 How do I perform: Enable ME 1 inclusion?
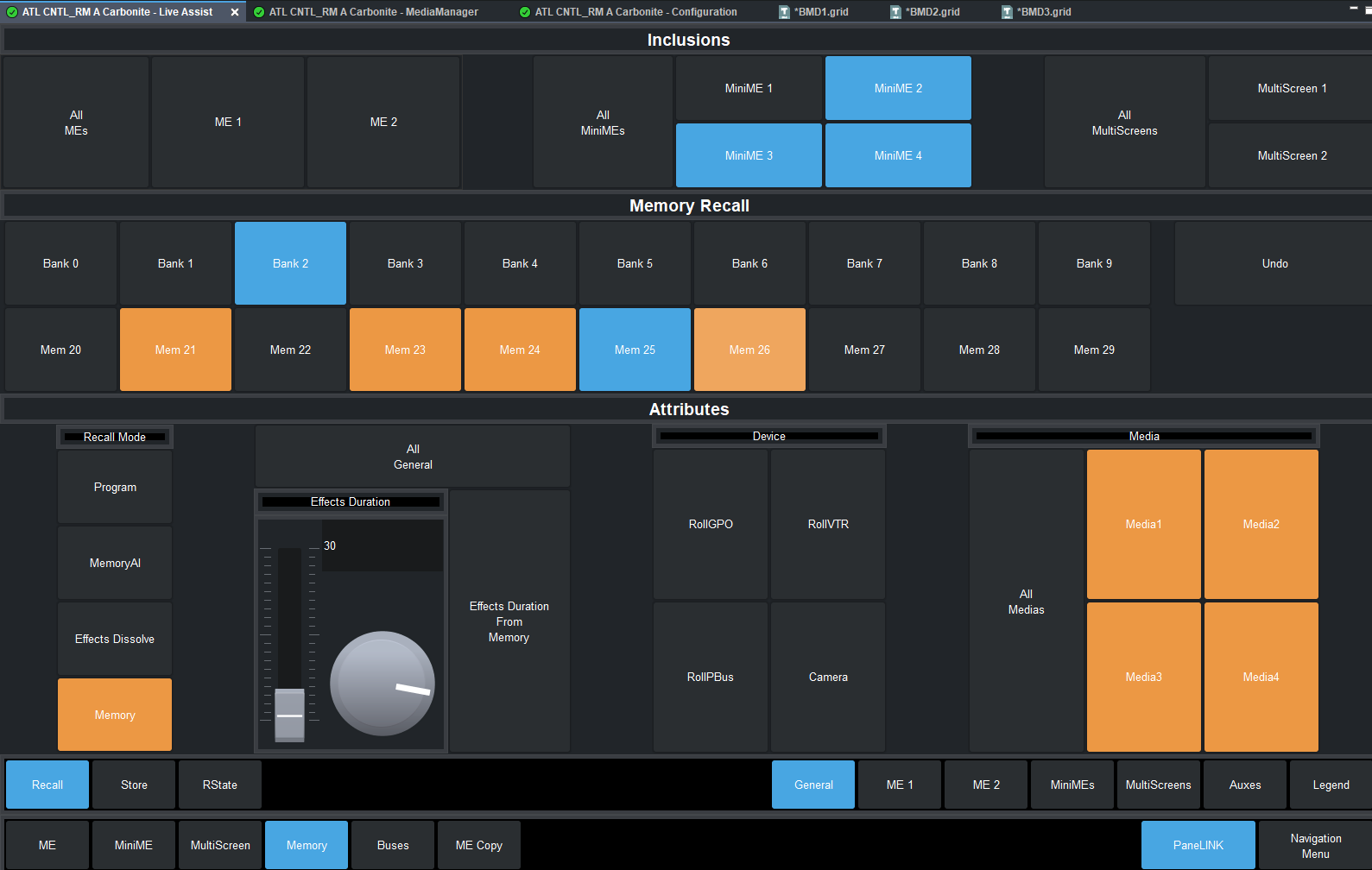tap(228, 122)
